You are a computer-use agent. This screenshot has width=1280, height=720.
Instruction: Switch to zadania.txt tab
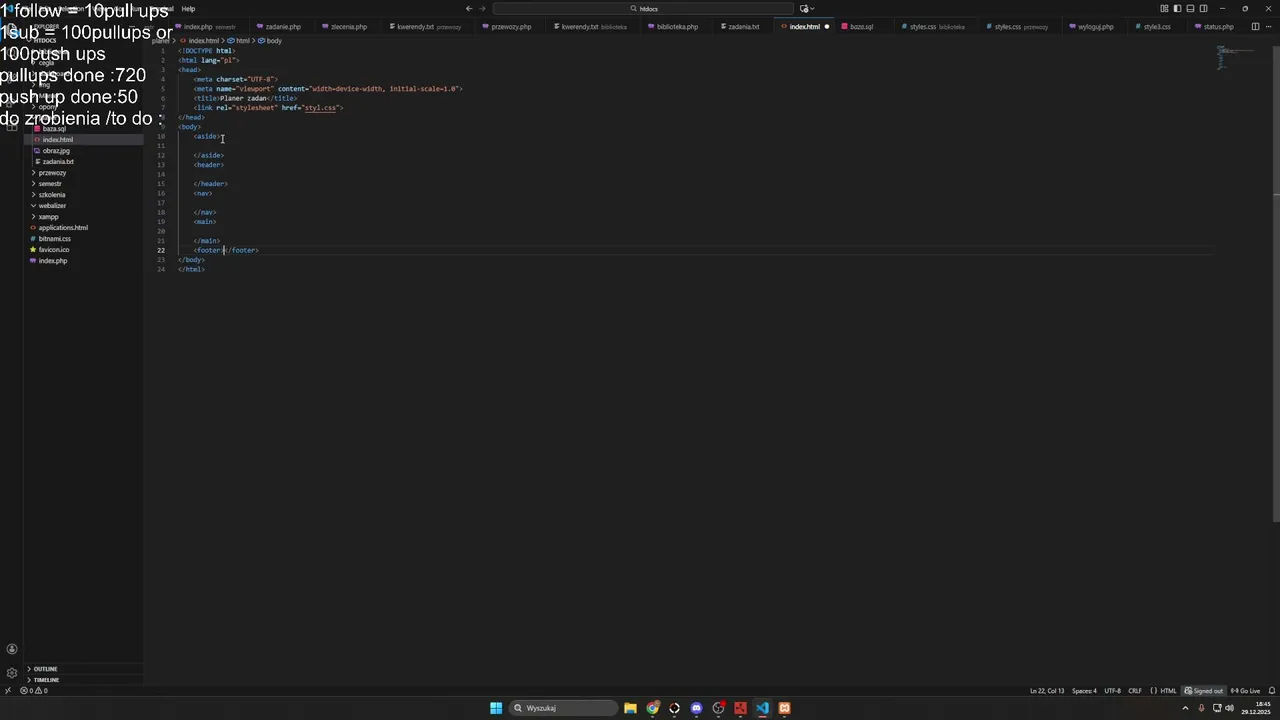click(x=743, y=27)
